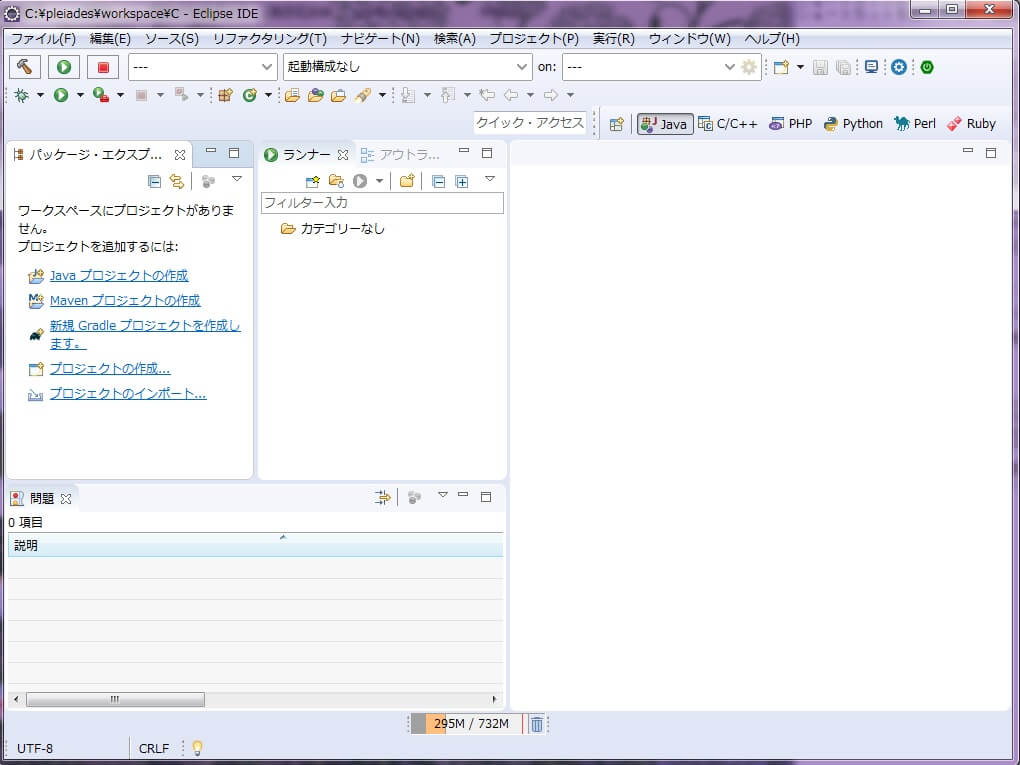
Task: Click the Open Perspective icon
Action: point(617,124)
